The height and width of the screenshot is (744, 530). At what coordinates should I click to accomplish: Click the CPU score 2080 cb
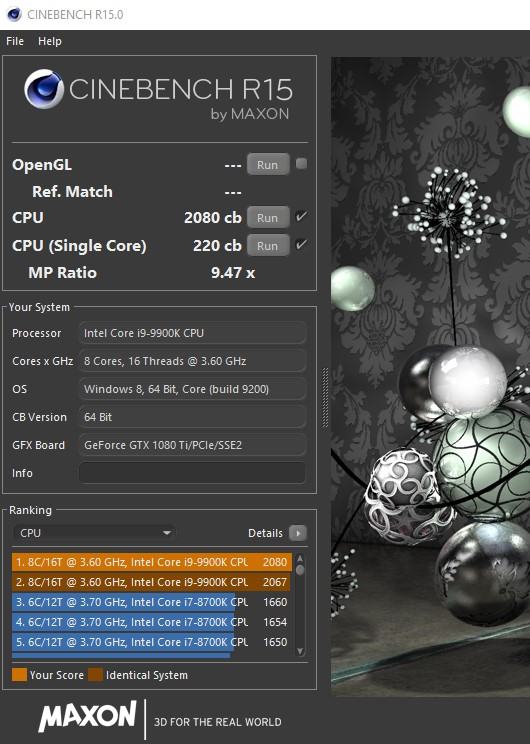213,217
